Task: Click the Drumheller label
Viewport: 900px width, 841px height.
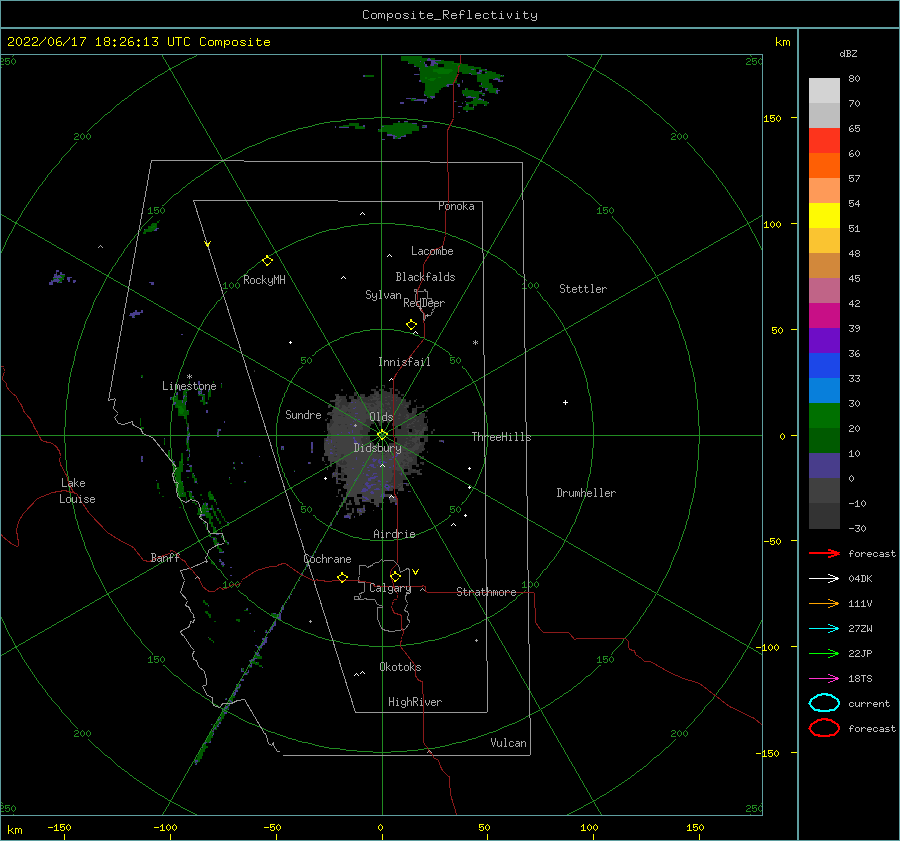Action: point(586,493)
